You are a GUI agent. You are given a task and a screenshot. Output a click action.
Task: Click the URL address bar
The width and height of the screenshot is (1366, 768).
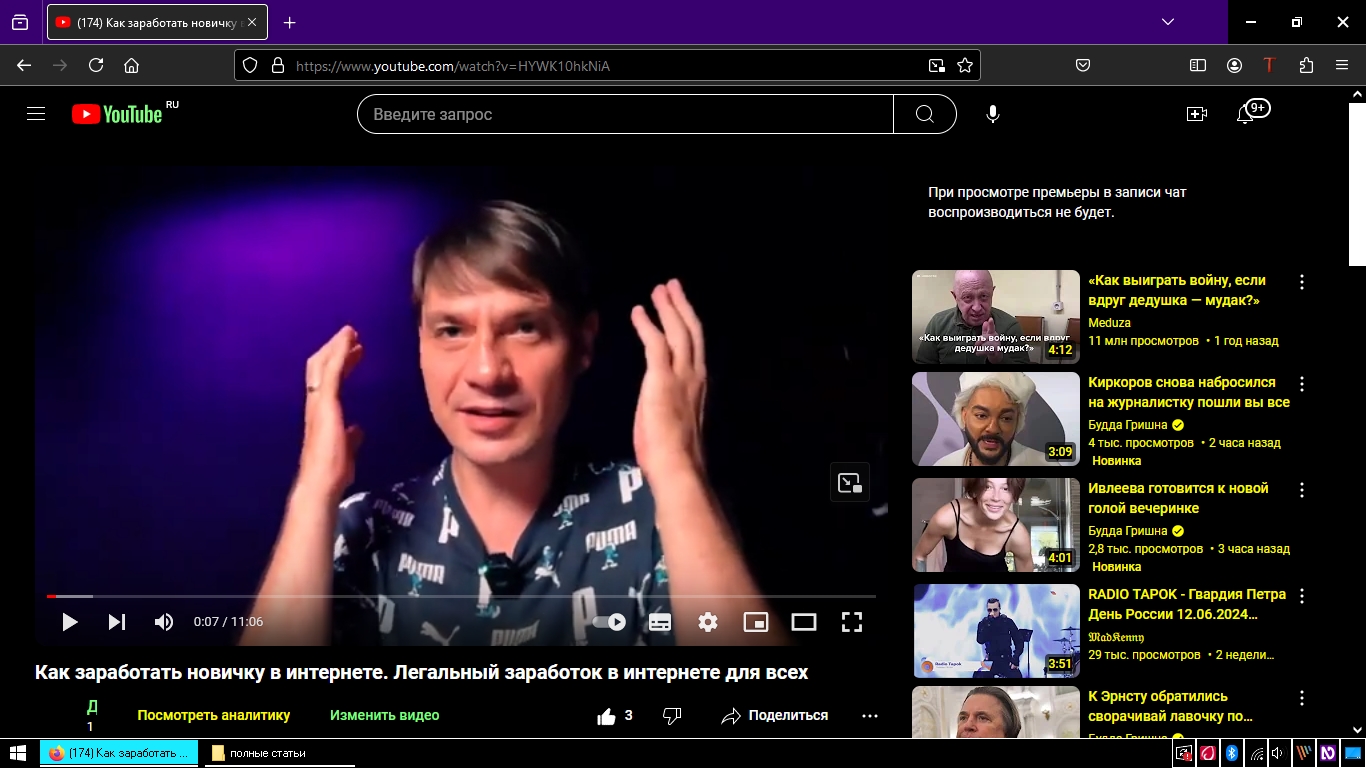[608, 65]
